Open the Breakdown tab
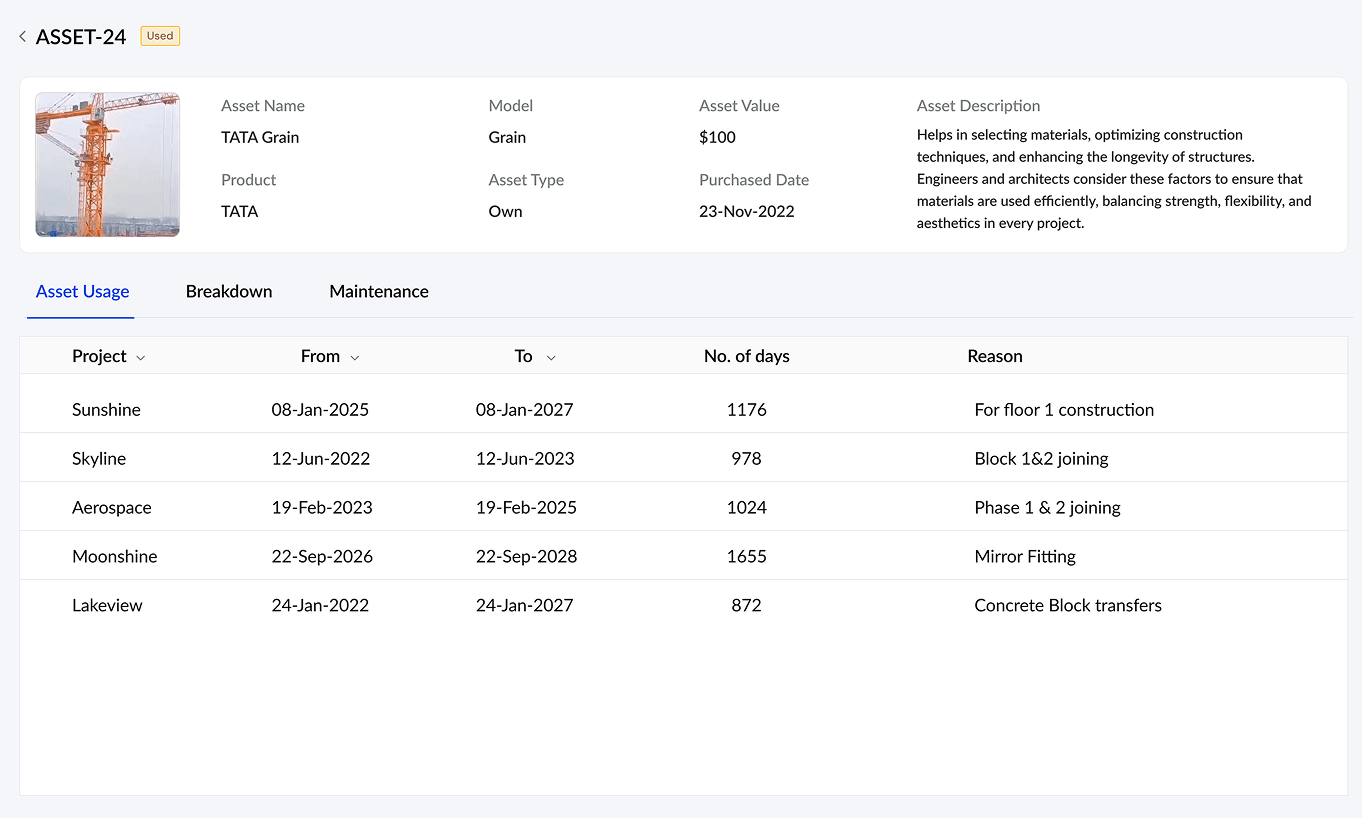The width and height of the screenshot is (1362, 818). (229, 292)
